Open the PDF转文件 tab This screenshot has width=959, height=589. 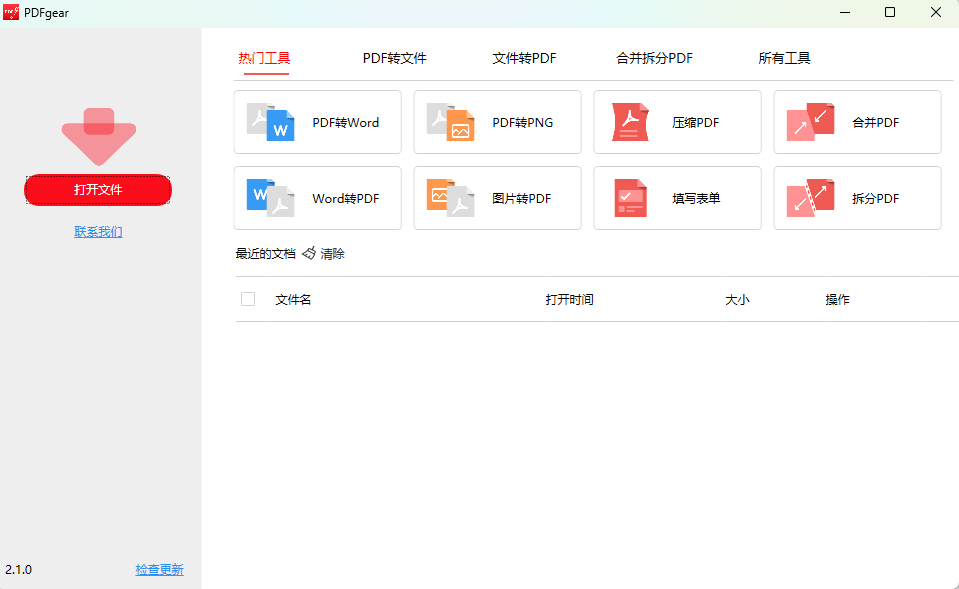click(394, 58)
